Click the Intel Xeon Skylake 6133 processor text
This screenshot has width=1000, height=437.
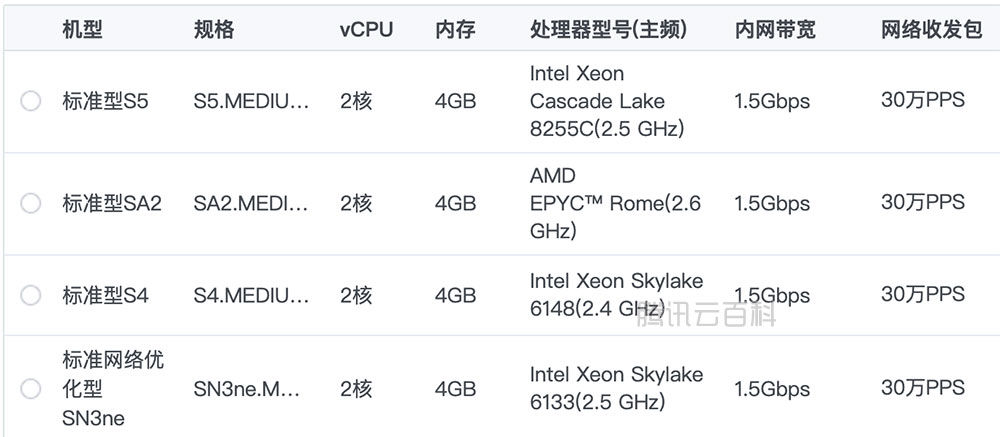tap(616, 388)
